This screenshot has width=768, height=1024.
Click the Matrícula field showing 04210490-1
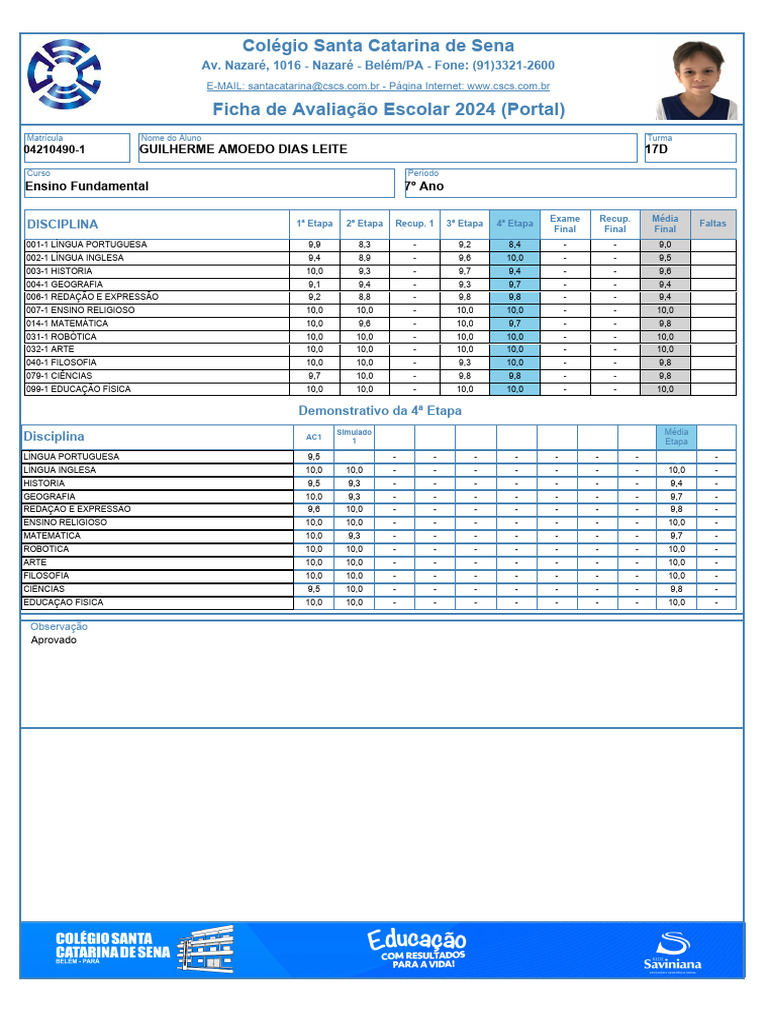[76, 148]
